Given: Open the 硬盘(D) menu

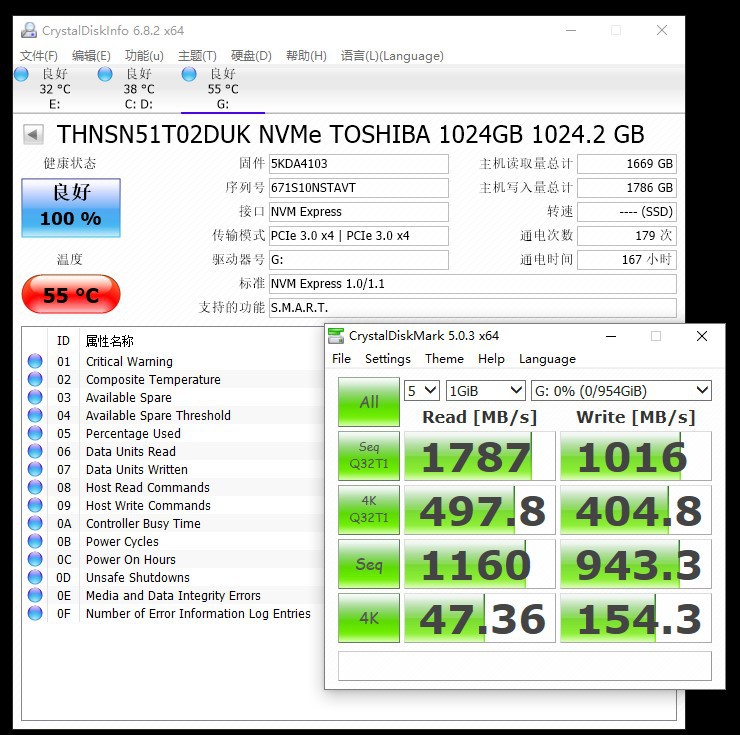Looking at the screenshot, I should [251, 56].
